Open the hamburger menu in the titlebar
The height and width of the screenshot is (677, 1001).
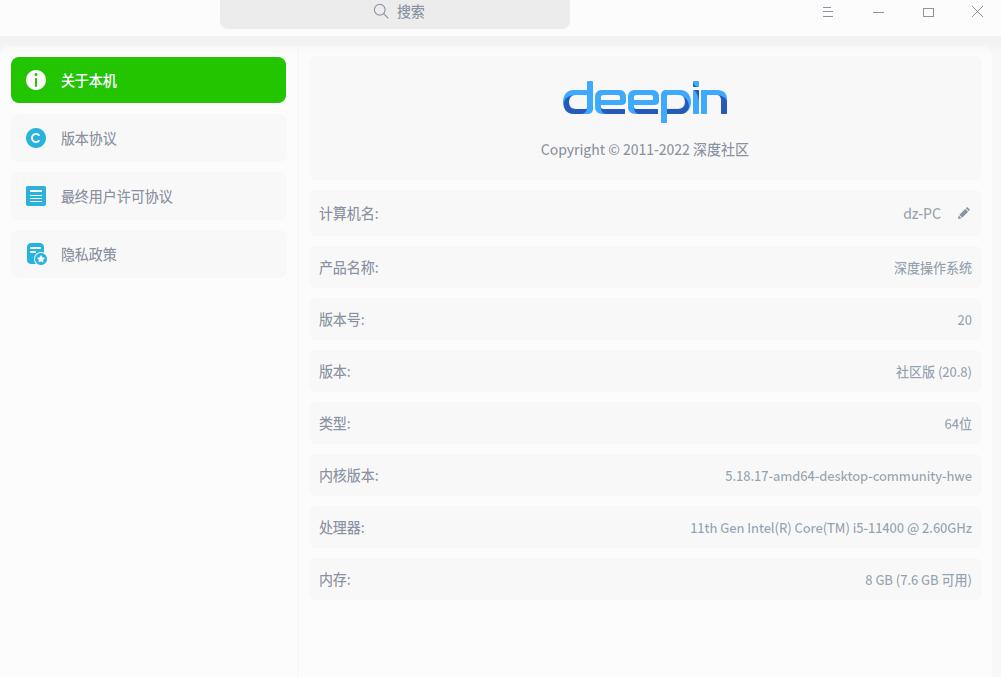click(827, 12)
